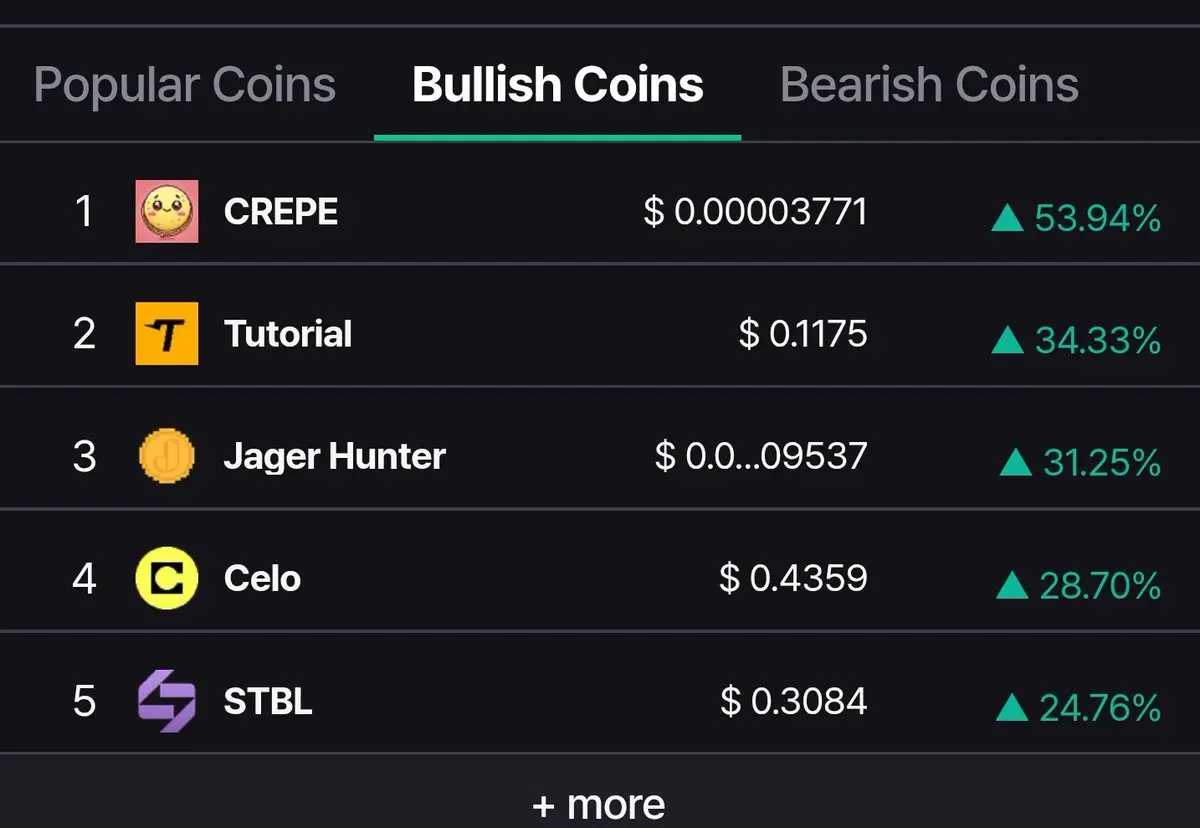This screenshot has height=828, width=1200.
Task: Open the purple STBL coin icon
Action: tap(167, 701)
